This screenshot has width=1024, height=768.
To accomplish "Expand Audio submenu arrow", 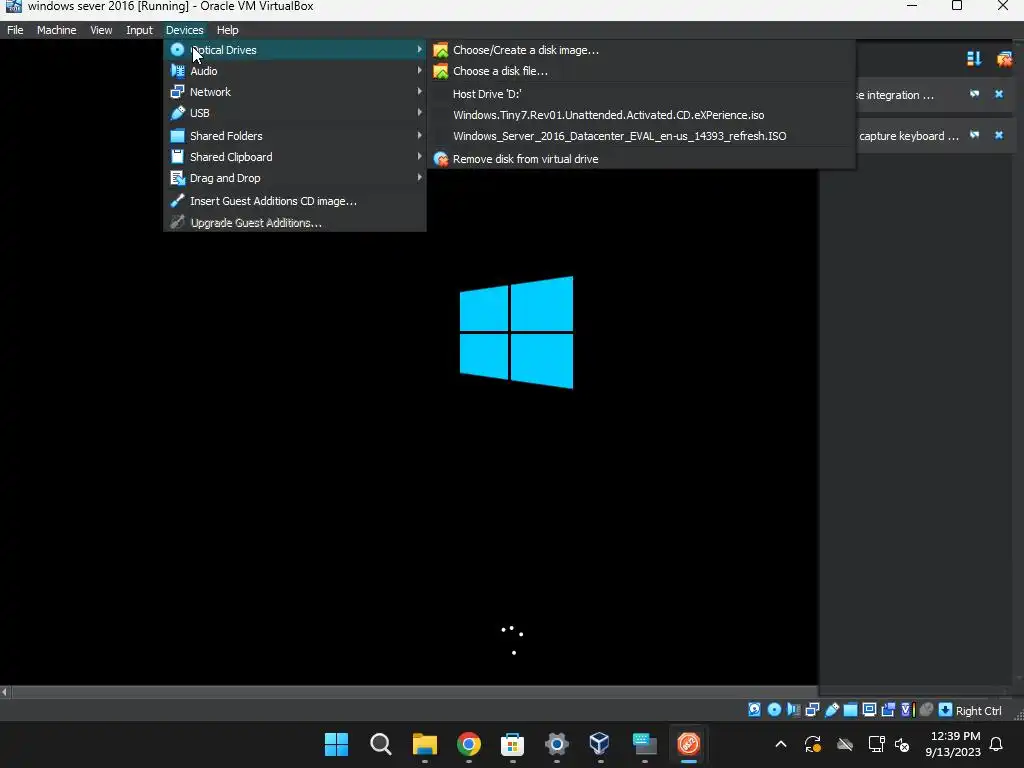I will click(419, 70).
